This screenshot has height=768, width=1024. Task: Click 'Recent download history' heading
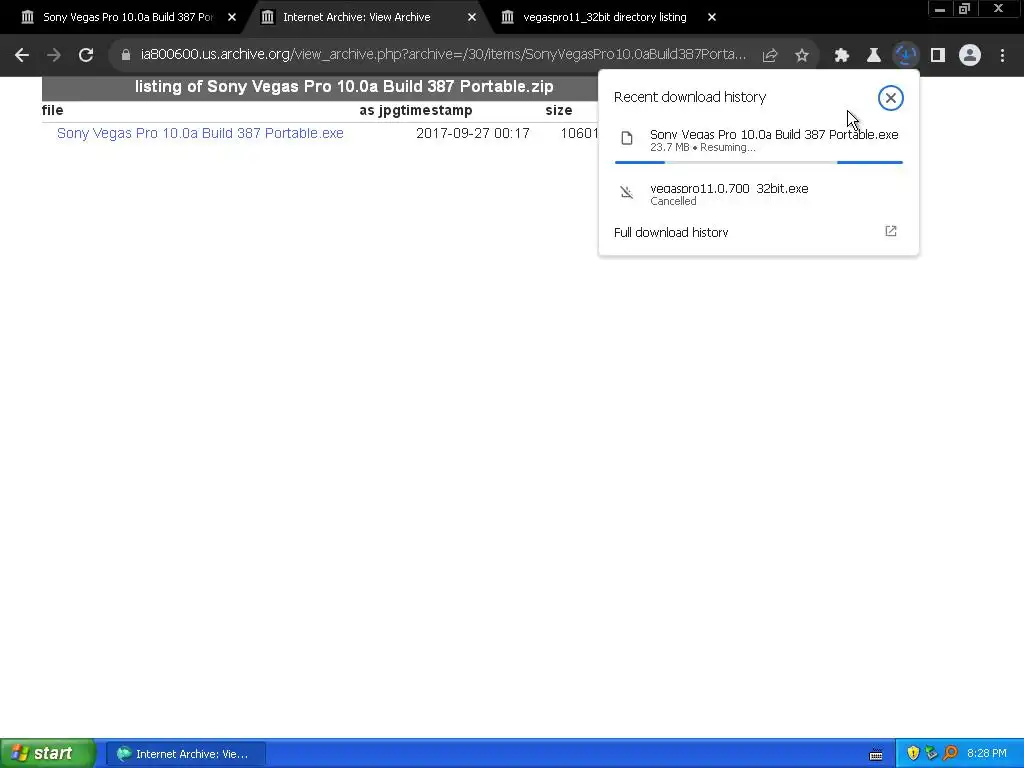[x=690, y=97]
